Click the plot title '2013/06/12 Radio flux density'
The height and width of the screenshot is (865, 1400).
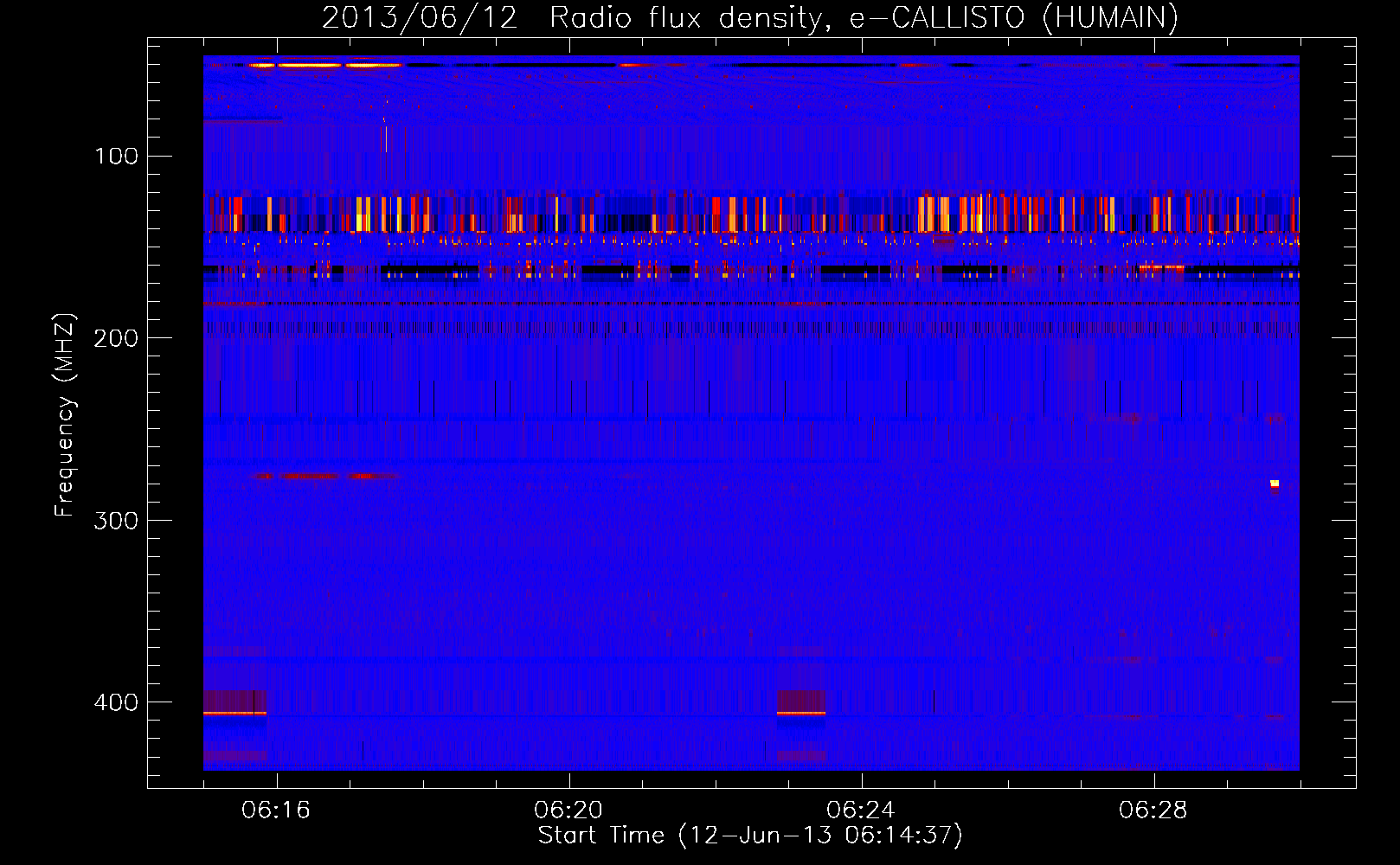click(x=571, y=18)
